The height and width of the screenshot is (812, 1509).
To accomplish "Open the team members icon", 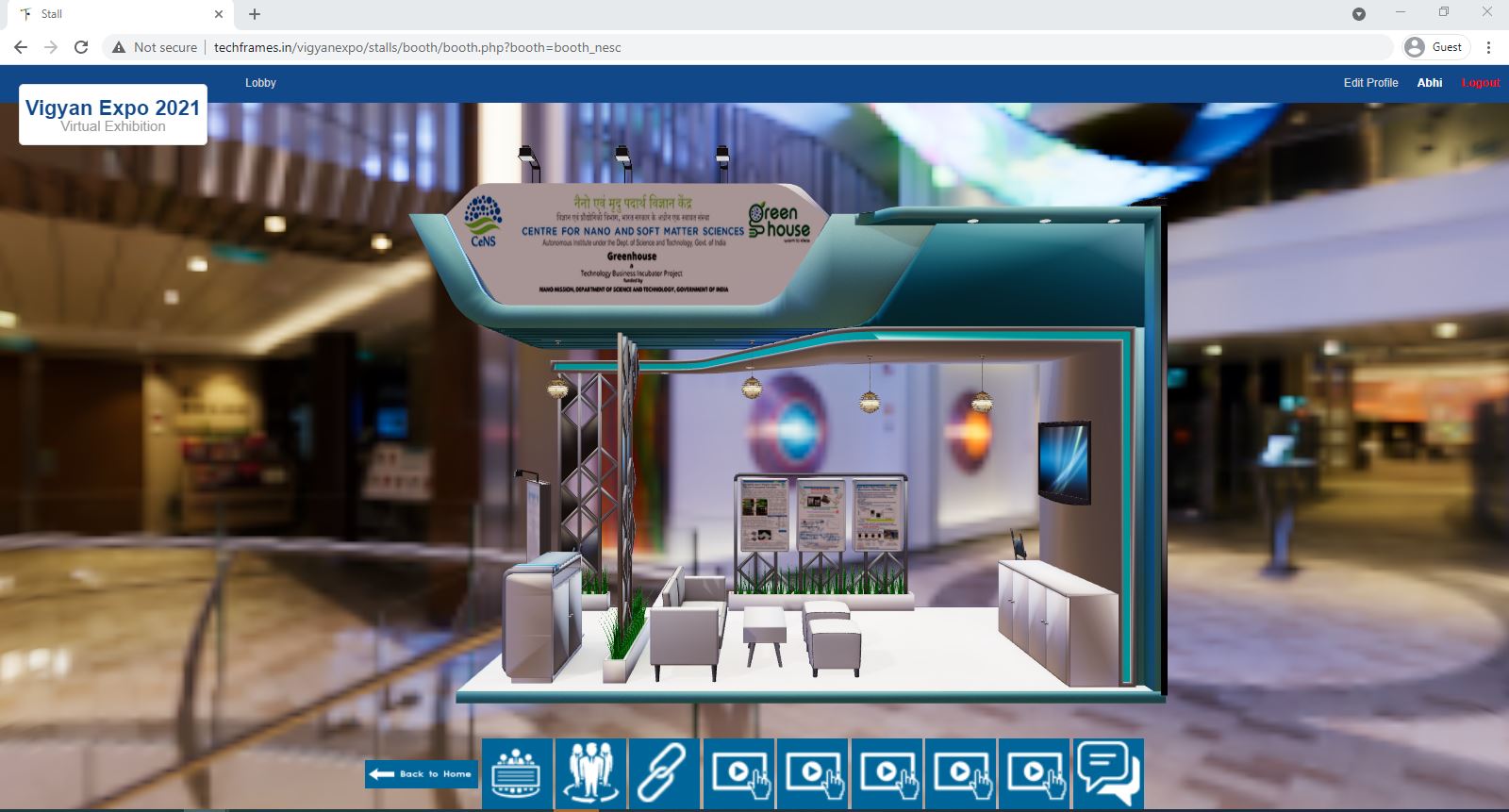I will tap(590, 773).
